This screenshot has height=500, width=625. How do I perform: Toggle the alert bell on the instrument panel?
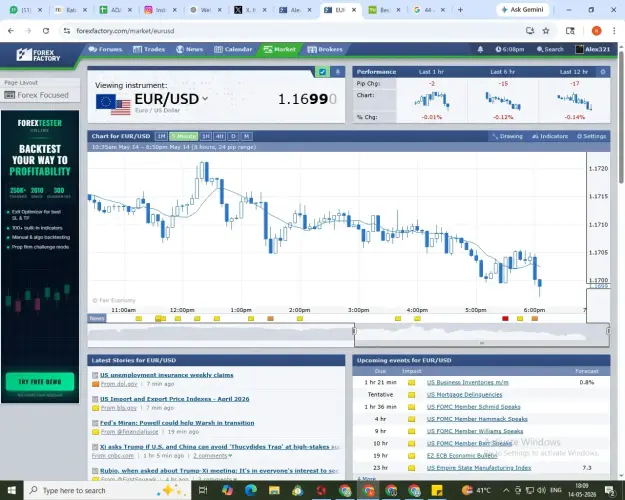coord(338,72)
